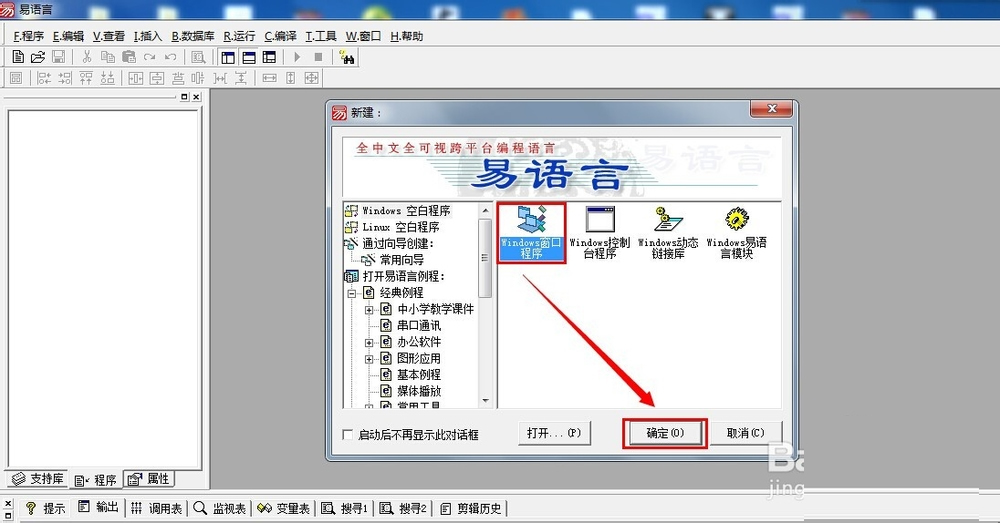The width and height of the screenshot is (1000, 523).
Task: Click the magnifier preview toolbar icon
Action: point(198,57)
